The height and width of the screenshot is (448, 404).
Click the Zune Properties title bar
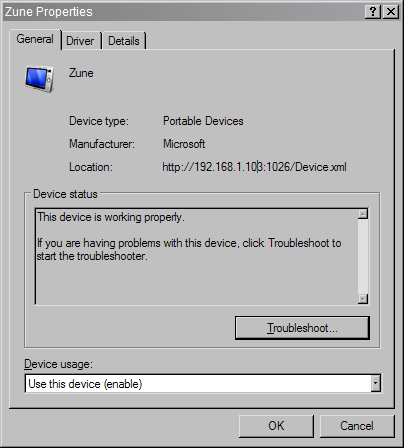[183, 12]
